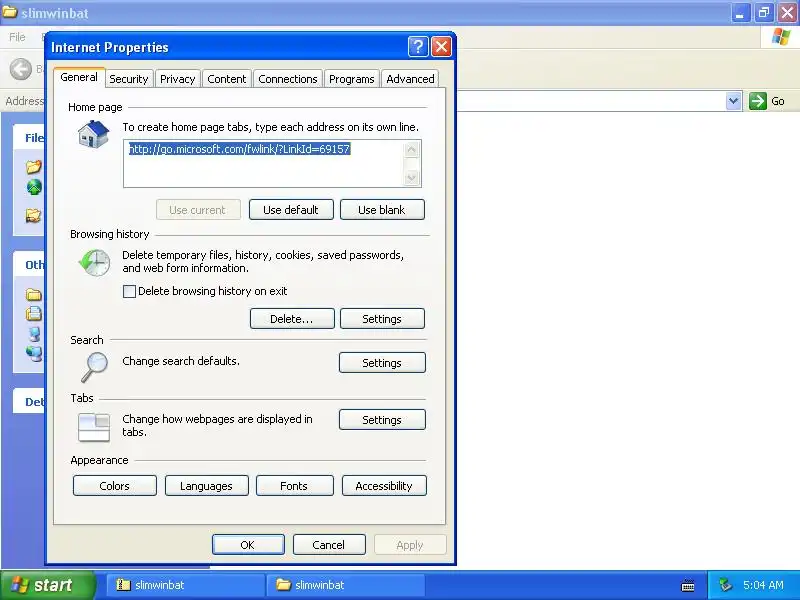Click the folder icon in slimwinbat title bar

click(10, 12)
